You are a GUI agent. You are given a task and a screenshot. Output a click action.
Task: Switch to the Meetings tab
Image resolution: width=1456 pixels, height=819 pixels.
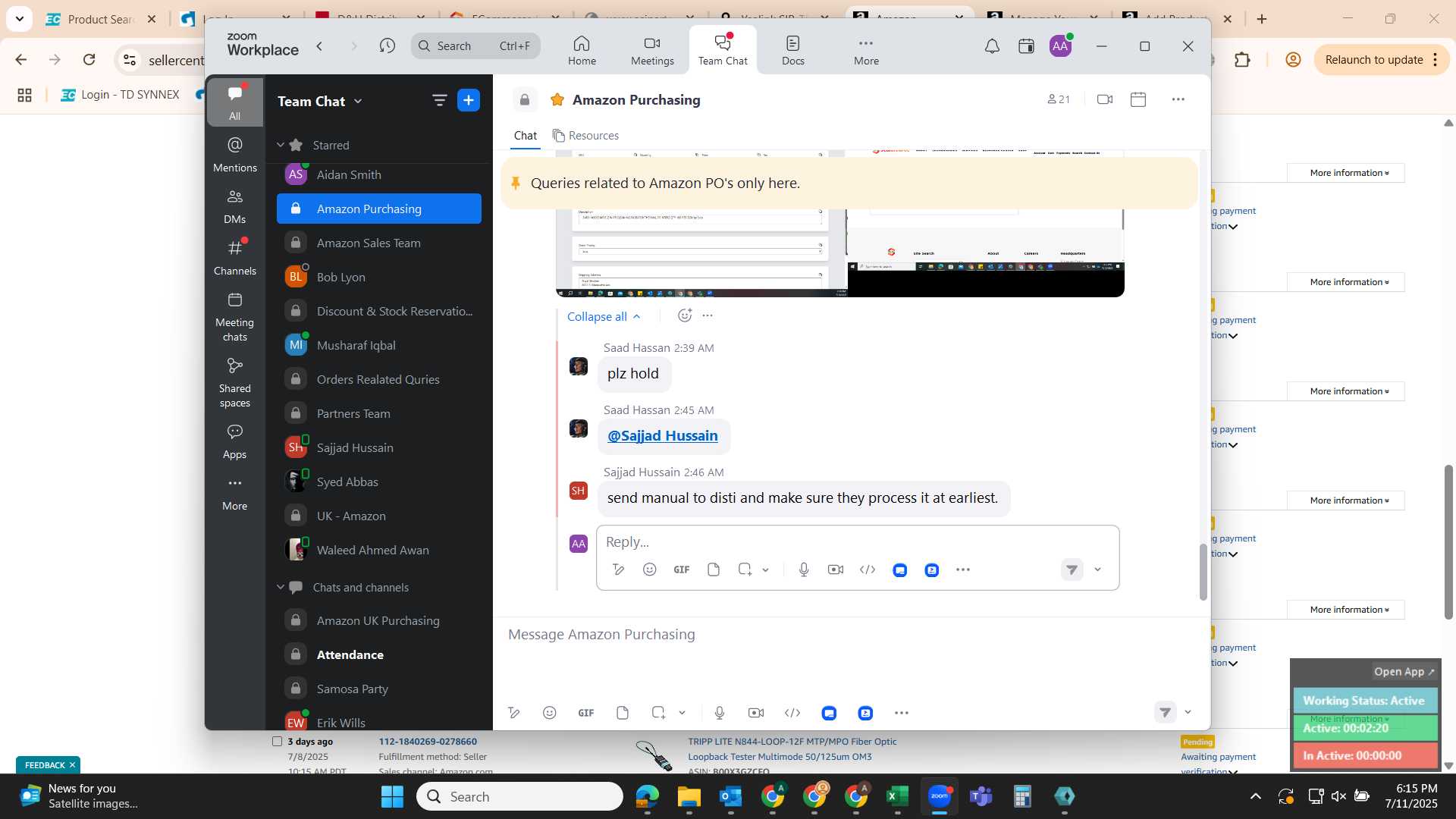coord(652,50)
